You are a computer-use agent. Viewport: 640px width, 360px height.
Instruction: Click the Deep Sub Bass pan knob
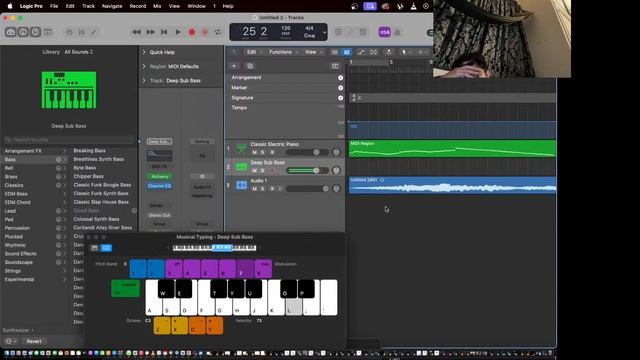pyautogui.click(x=336, y=170)
